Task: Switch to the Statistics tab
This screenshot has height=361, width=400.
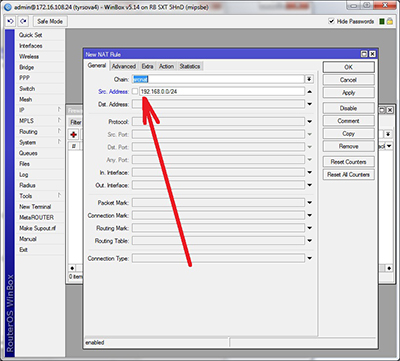Action: pyautogui.click(x=190, y=66)
